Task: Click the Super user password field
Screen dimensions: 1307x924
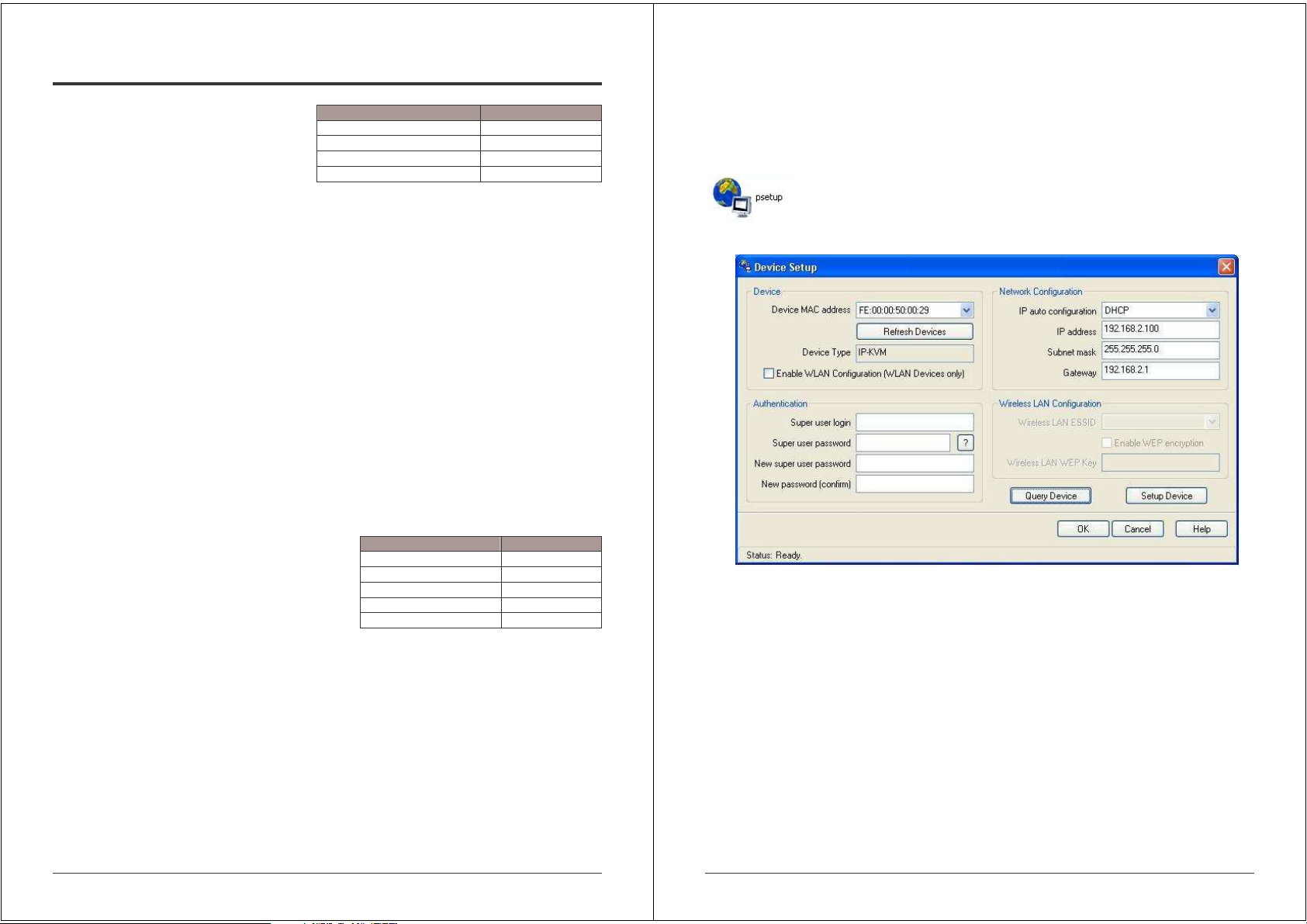Action: (903, 443)
